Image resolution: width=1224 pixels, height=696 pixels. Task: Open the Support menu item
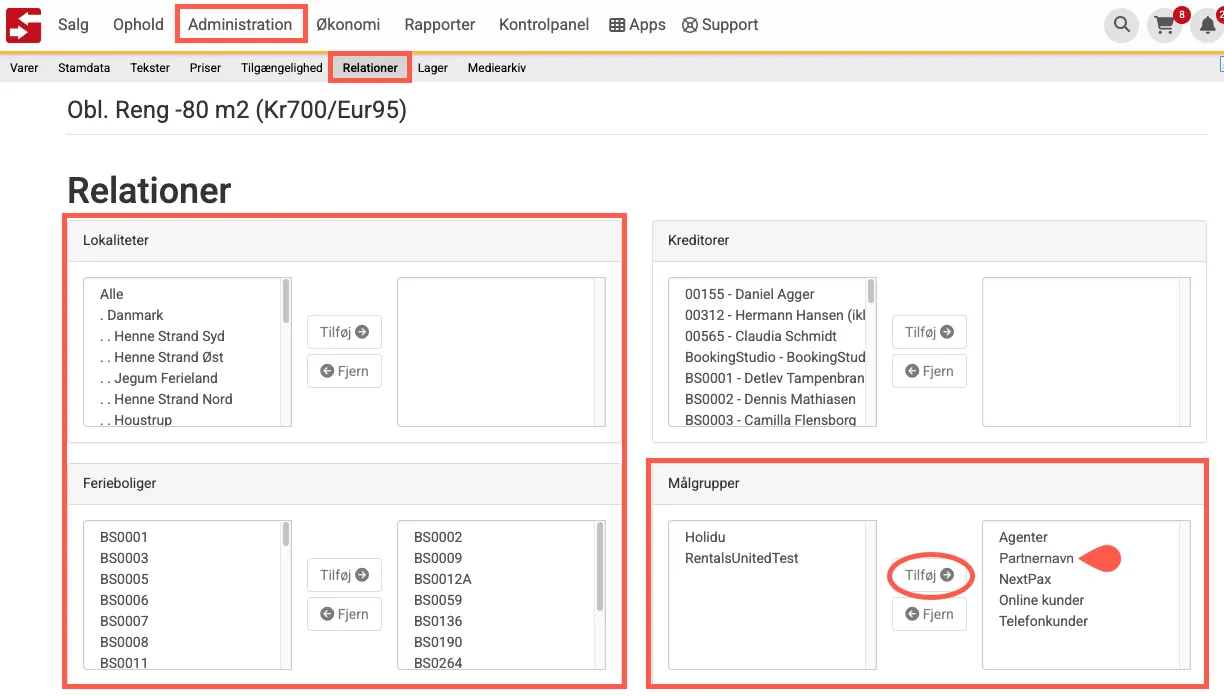(720, 25)
